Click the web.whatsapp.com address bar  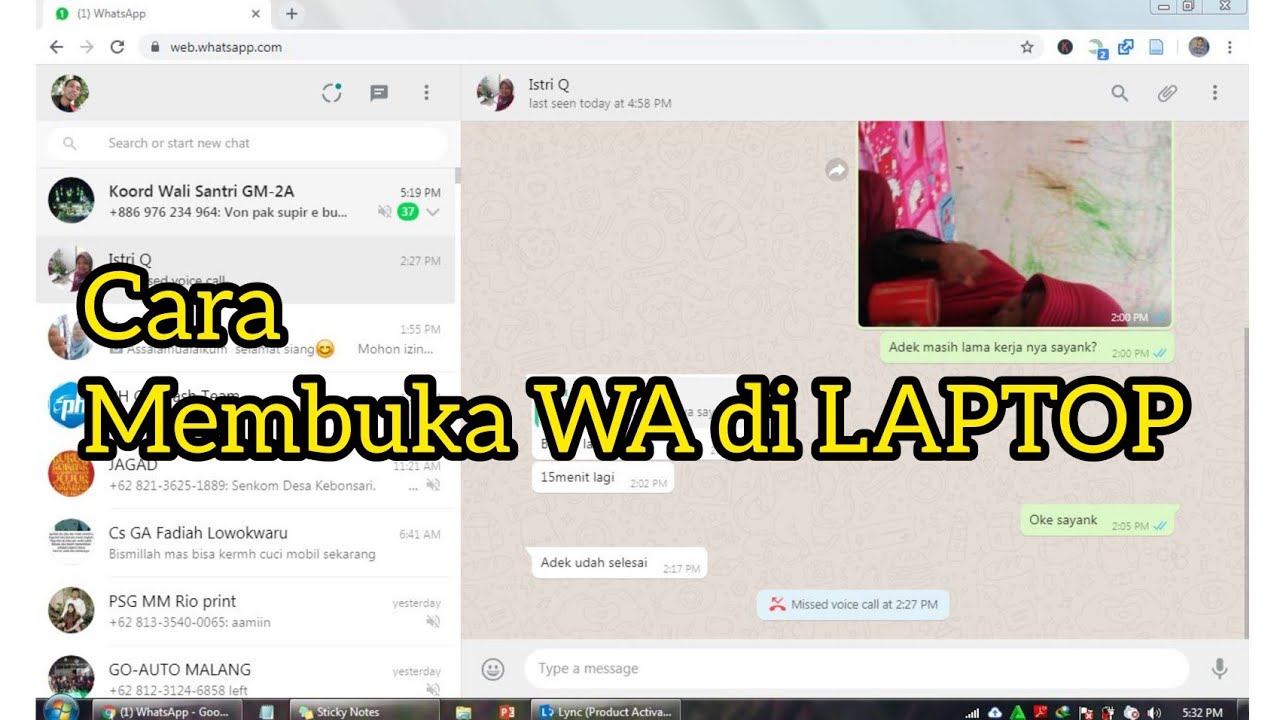(590, 47)
